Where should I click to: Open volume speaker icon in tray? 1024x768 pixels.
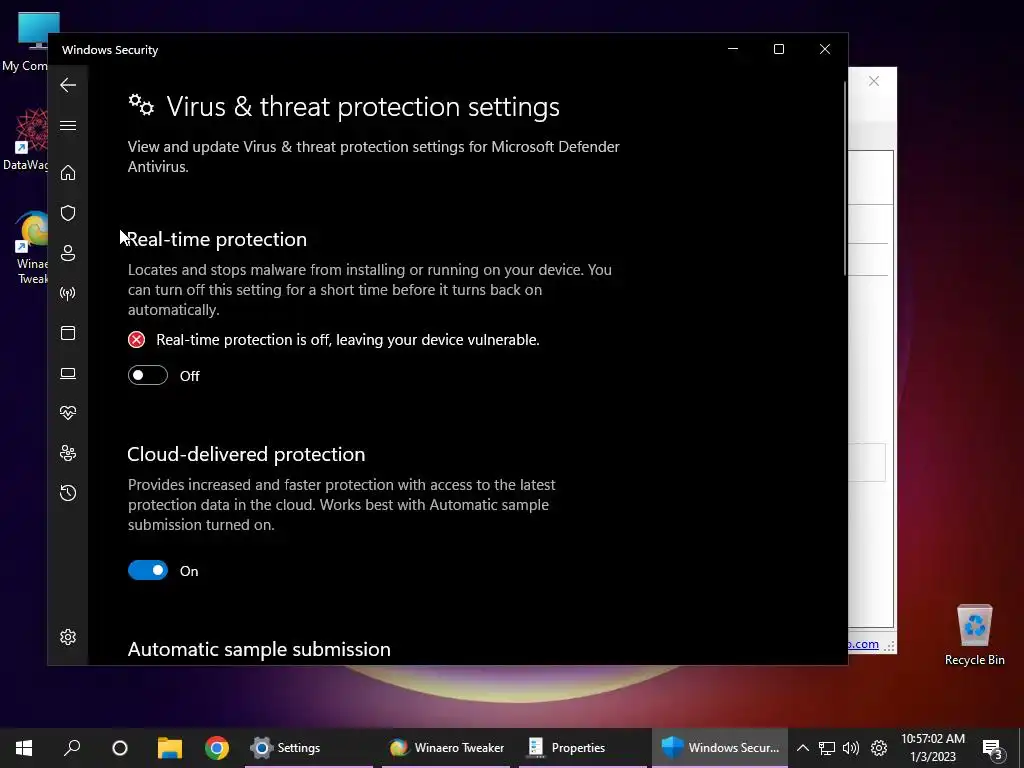pos(851,748)
